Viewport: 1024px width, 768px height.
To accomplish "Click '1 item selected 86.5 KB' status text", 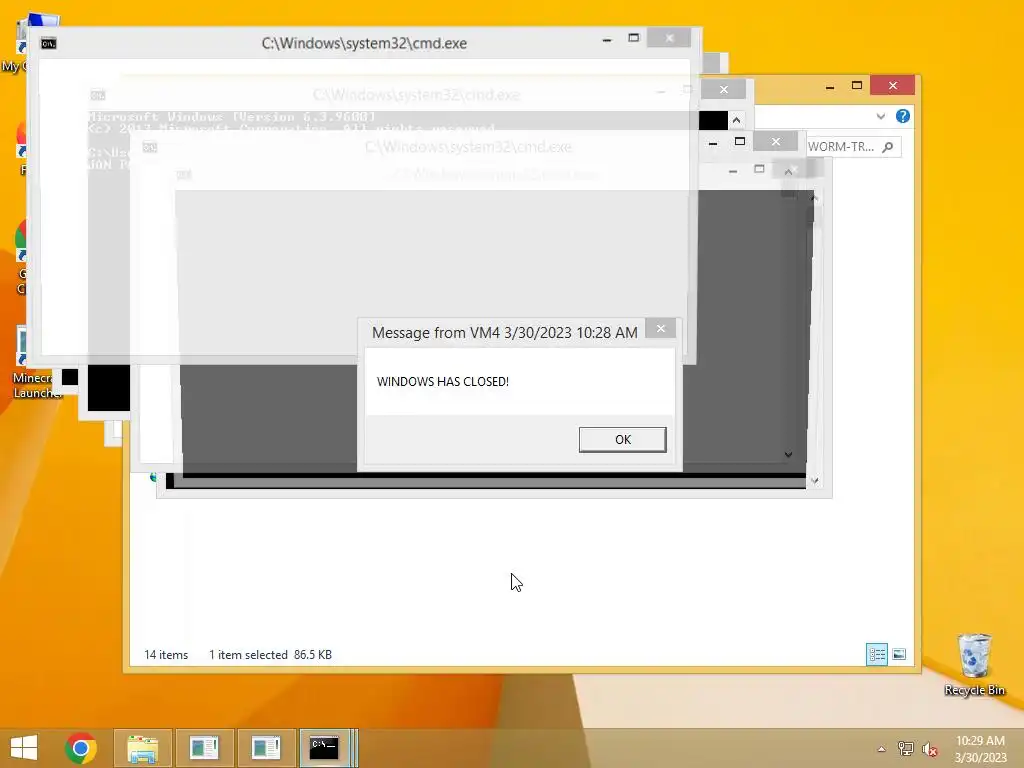I will point(270,654).
